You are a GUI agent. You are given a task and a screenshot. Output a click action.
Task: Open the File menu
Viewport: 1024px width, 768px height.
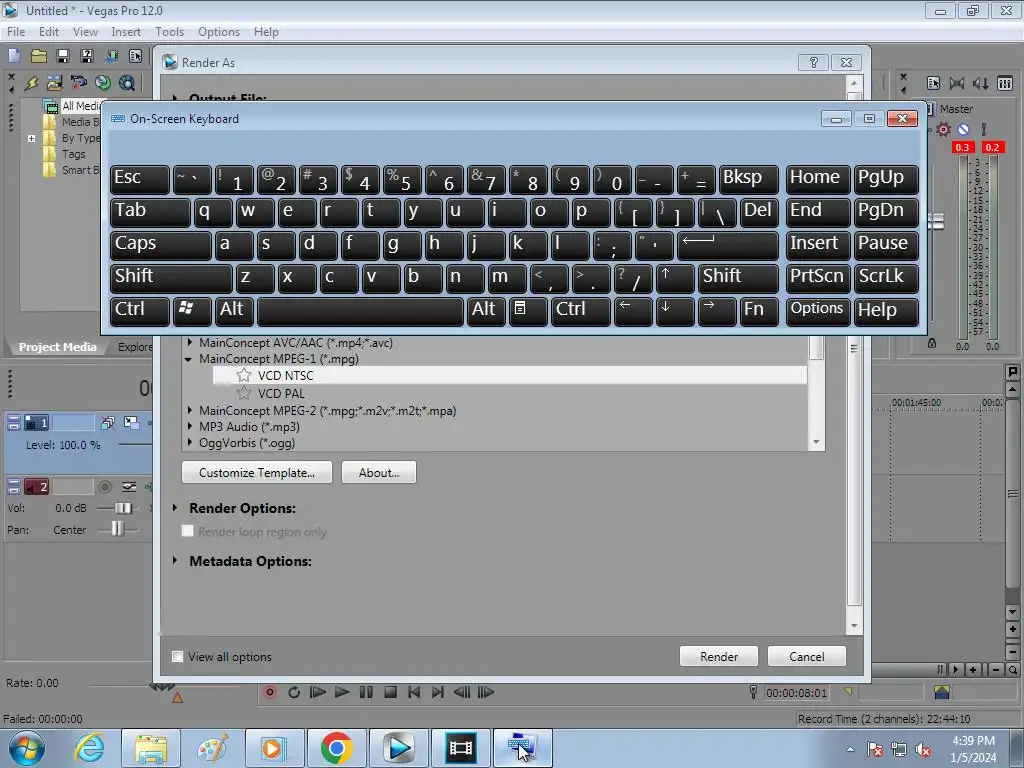pyautogui.click(x=16, y=31)
